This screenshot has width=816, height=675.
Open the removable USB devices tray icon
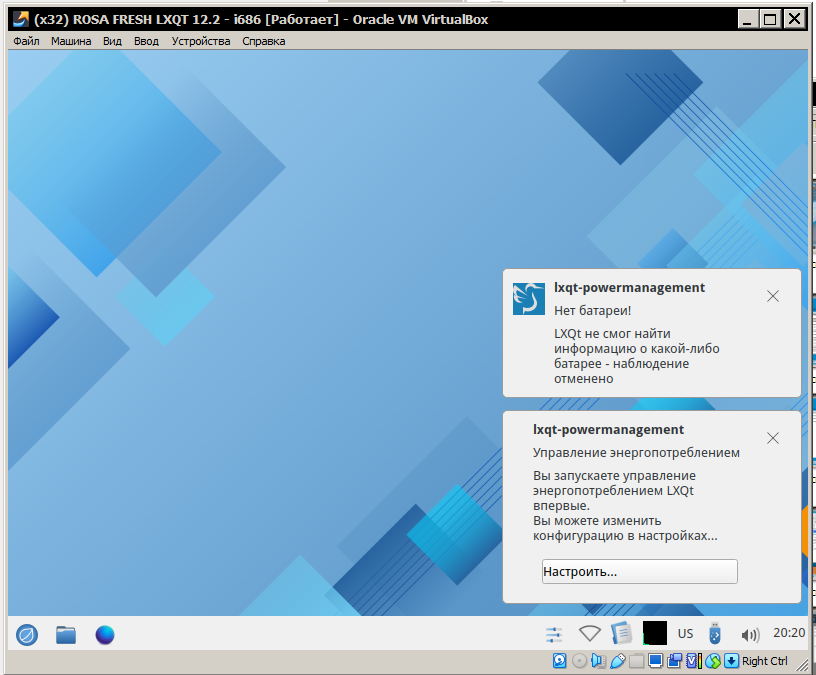tap(715, 633)
